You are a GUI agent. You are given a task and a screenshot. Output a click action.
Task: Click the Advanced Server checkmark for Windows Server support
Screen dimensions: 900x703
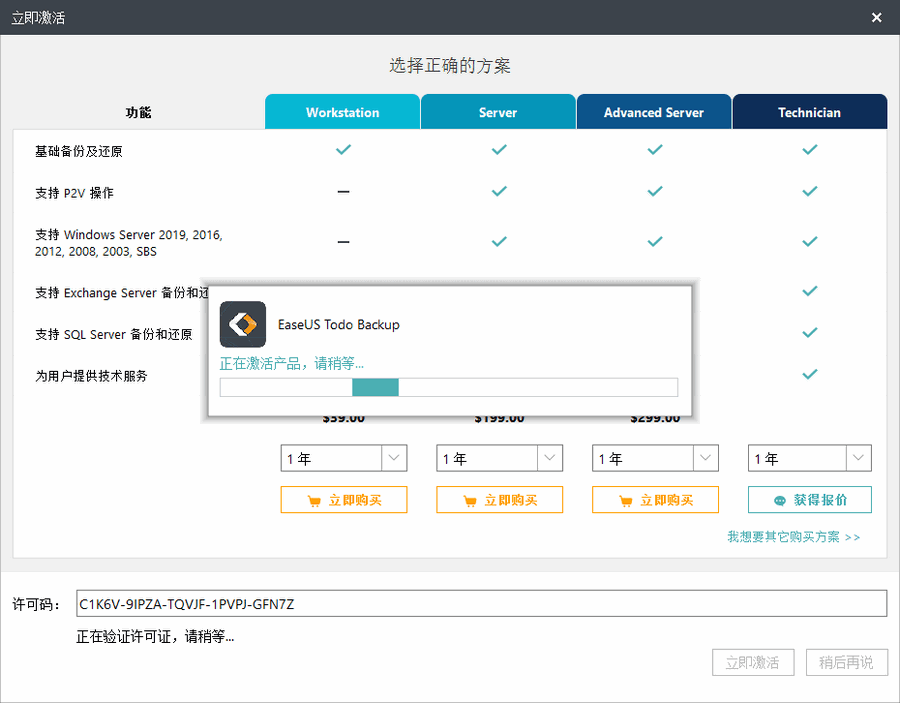(x=655, y=241)
